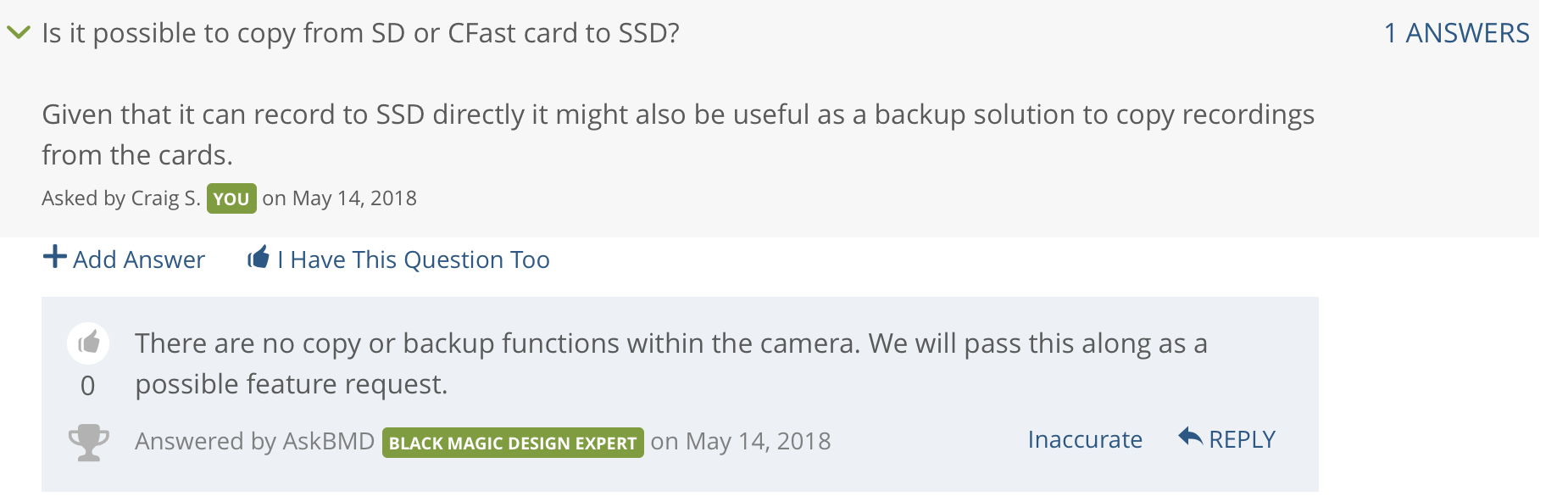Click the AskBMD answerer name
This screenshot has height=502, width=1568.
(x=328, y=441)
